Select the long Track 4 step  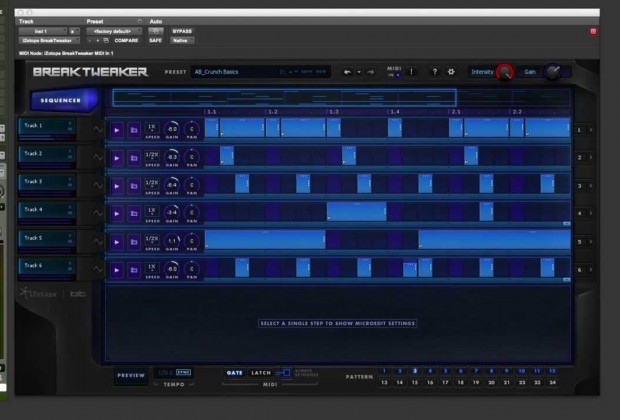click(x=357, y=211)
